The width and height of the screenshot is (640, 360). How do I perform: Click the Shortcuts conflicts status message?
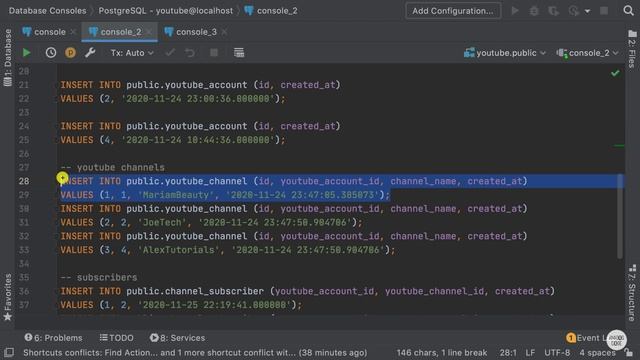[195, 352]
